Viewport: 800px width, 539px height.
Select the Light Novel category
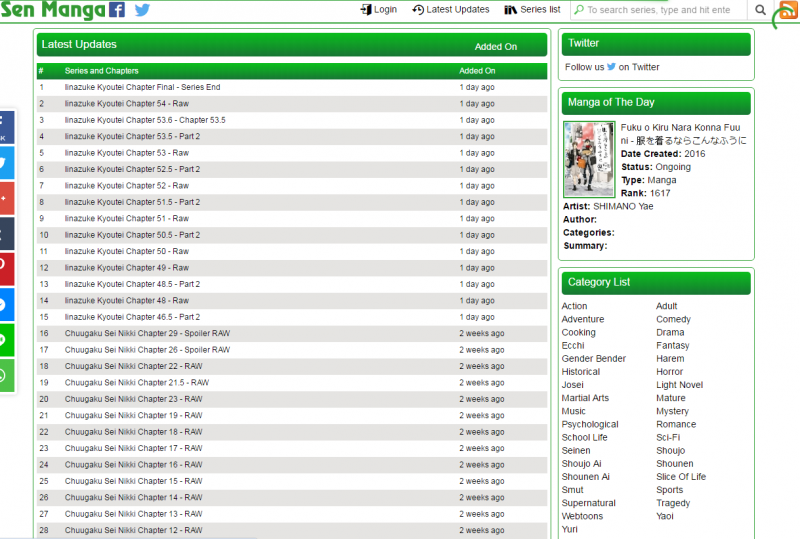click(x=679, y=385)
